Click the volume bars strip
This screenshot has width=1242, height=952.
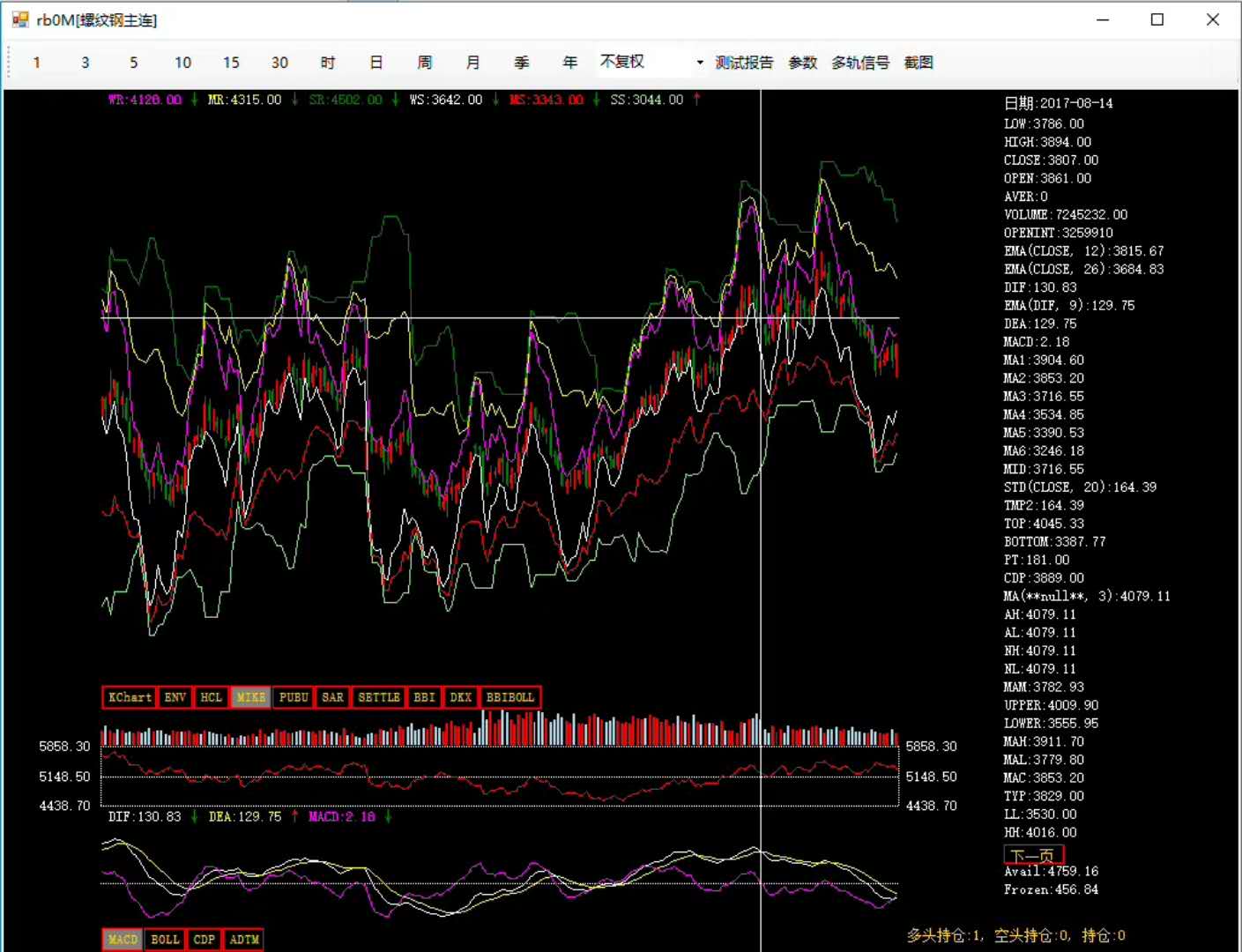[x=500, y=732]
